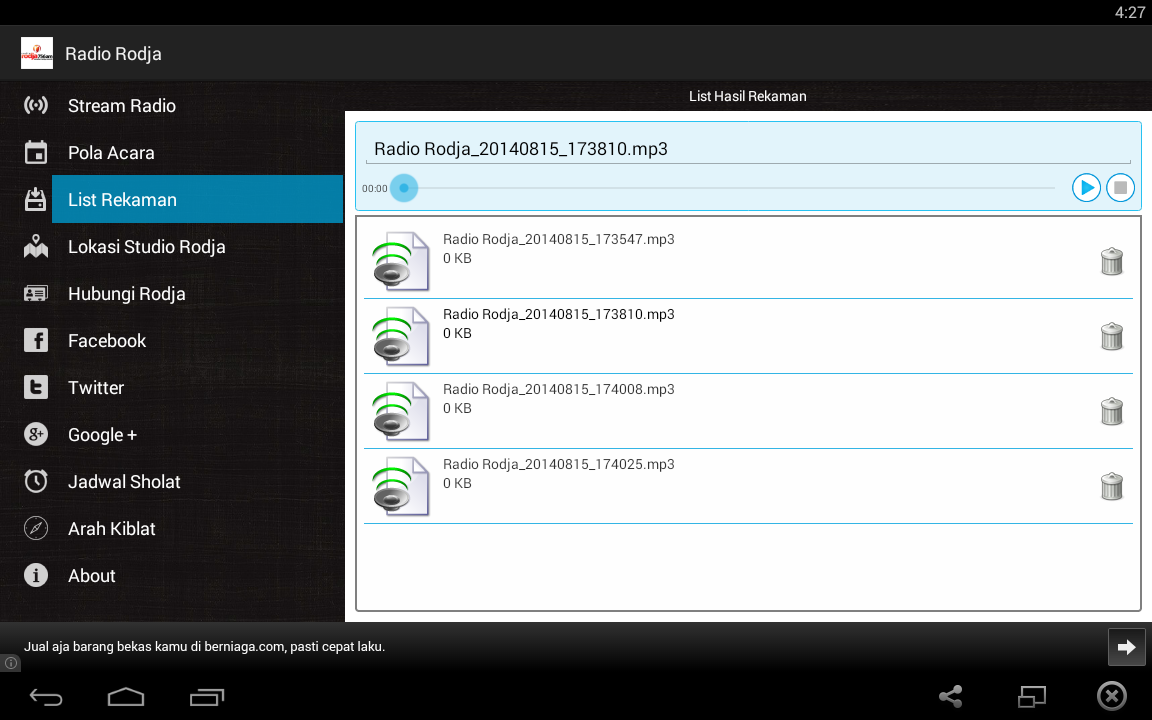Click the Hubungi Rodja contact card icon
1152x720 pixels.
coord(35,294)
